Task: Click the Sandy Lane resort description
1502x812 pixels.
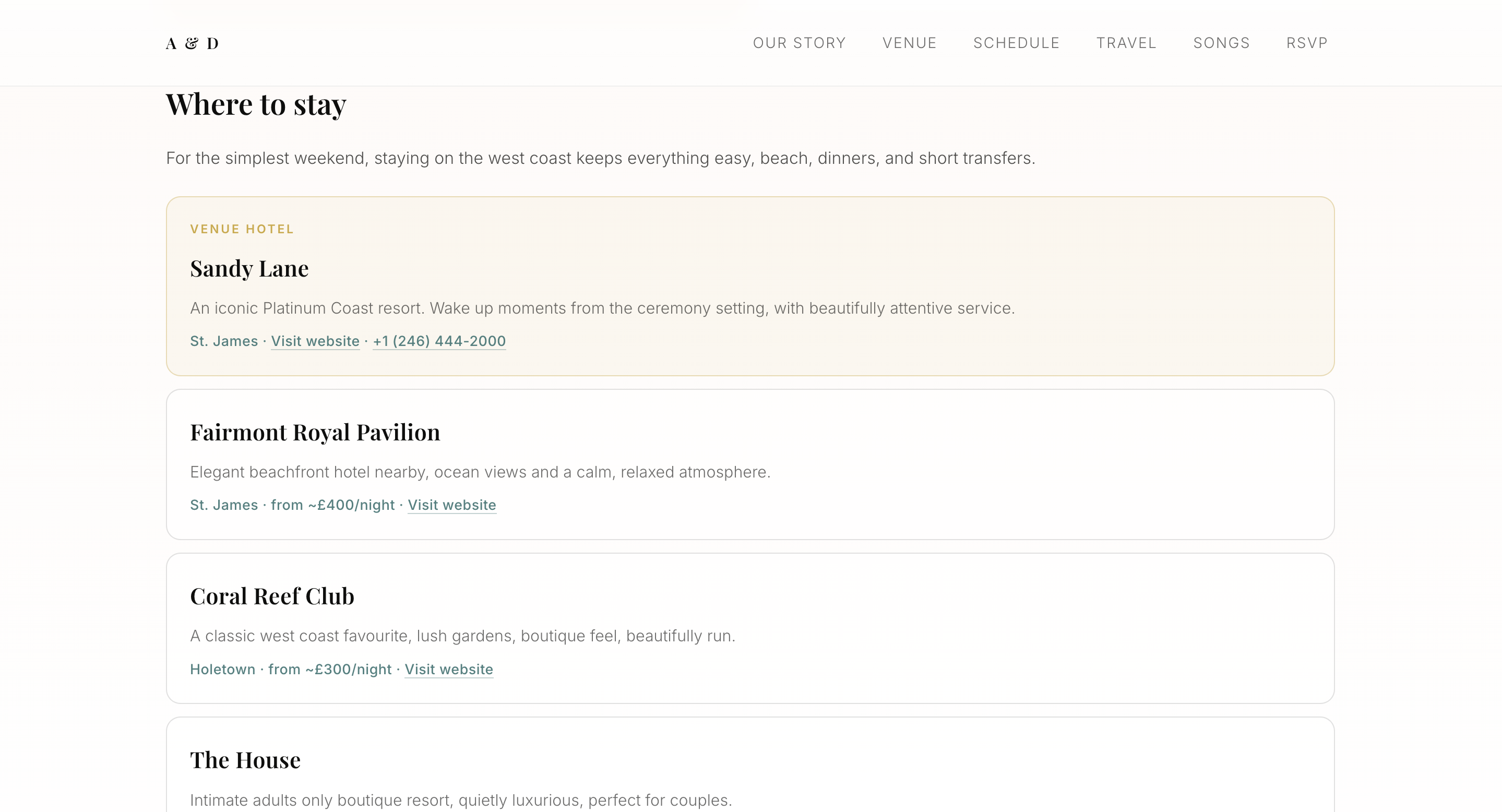Action: coord(602,308)
